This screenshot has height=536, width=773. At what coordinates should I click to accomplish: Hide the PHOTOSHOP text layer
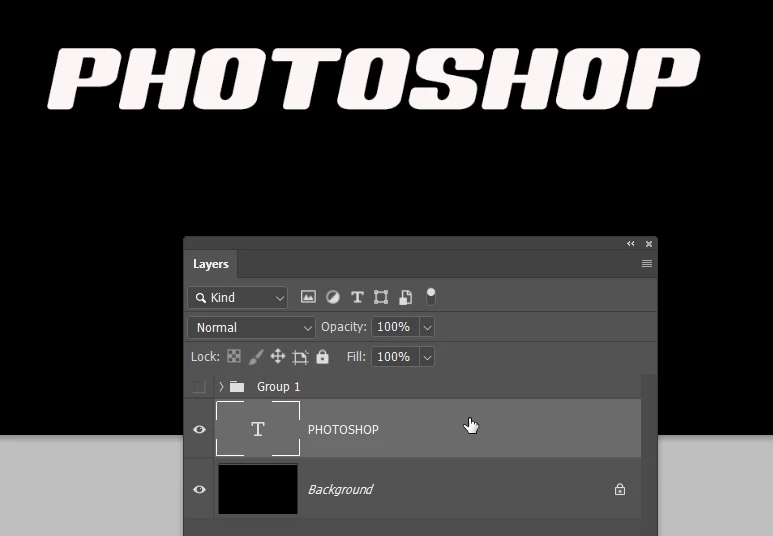tap(199, 429)
